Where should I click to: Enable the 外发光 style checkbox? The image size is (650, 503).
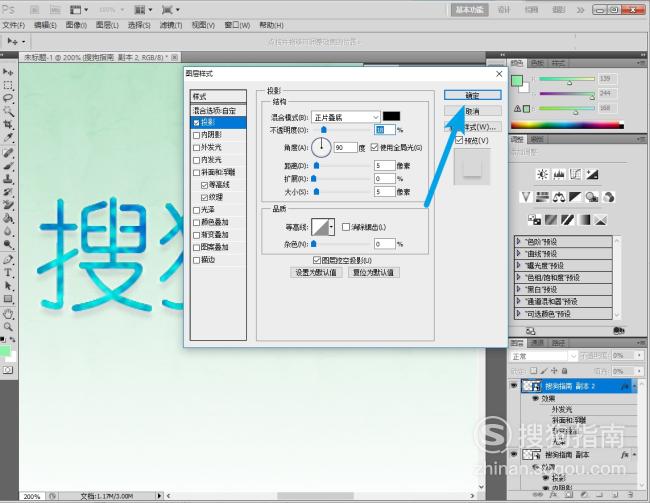tap(196, 148)
